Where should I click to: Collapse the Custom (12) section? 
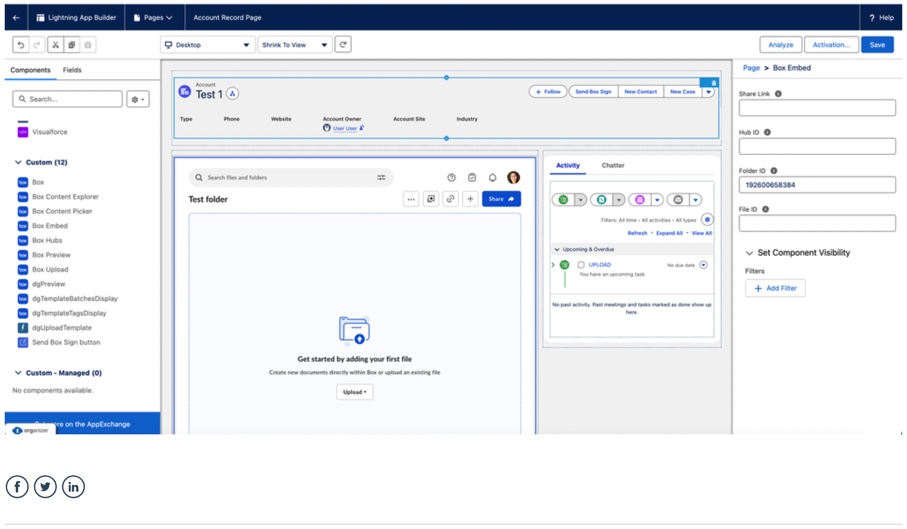click(18, 162)
